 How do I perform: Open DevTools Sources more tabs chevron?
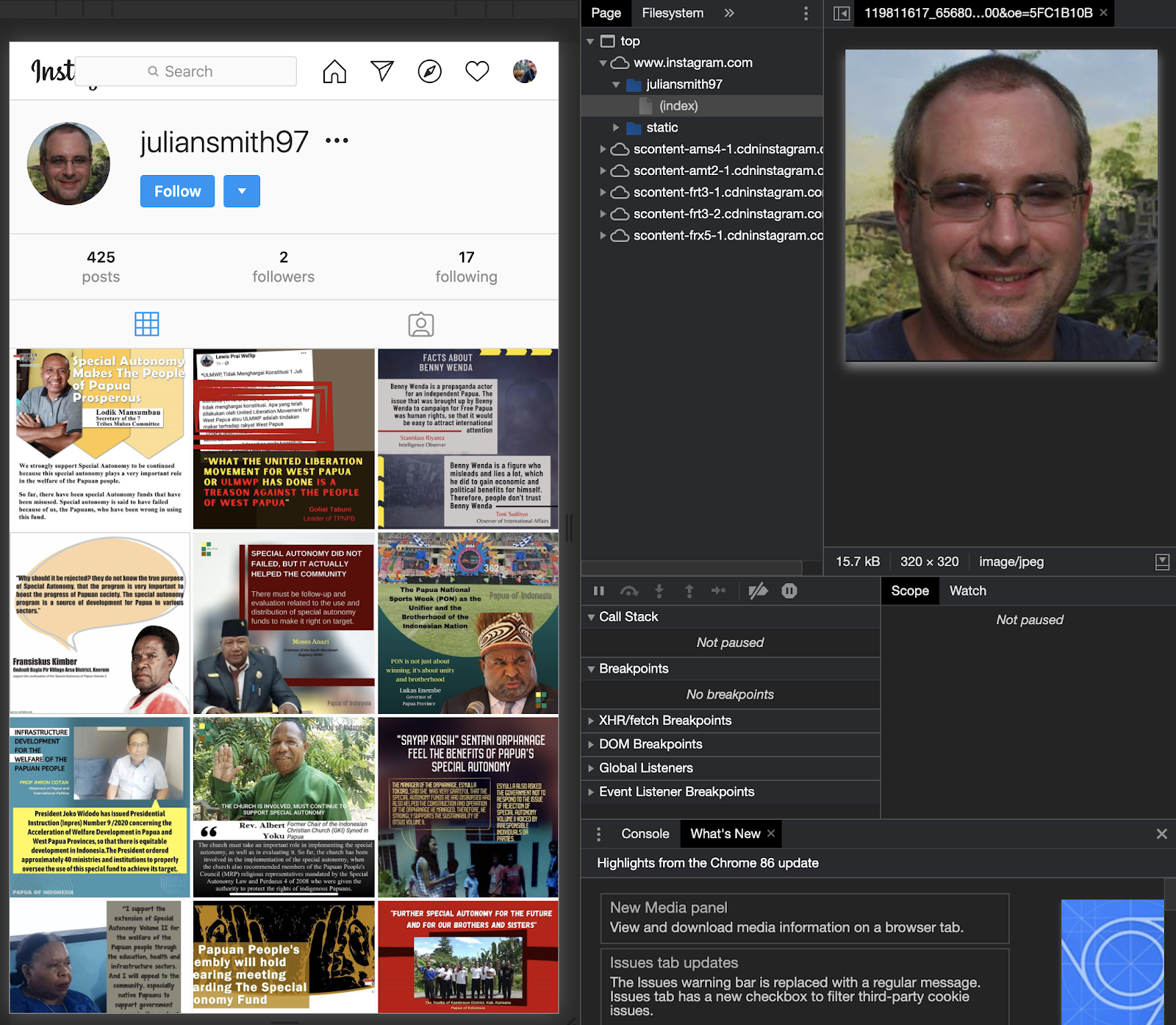coord(729,13)
